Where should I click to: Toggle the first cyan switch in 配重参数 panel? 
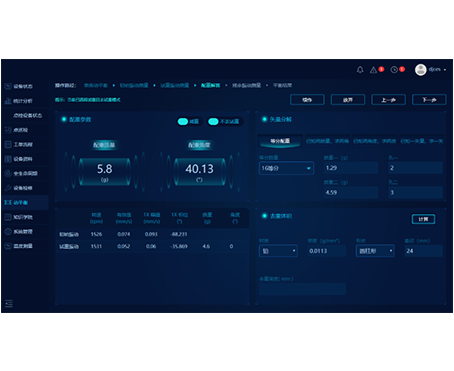click(183, 122)
